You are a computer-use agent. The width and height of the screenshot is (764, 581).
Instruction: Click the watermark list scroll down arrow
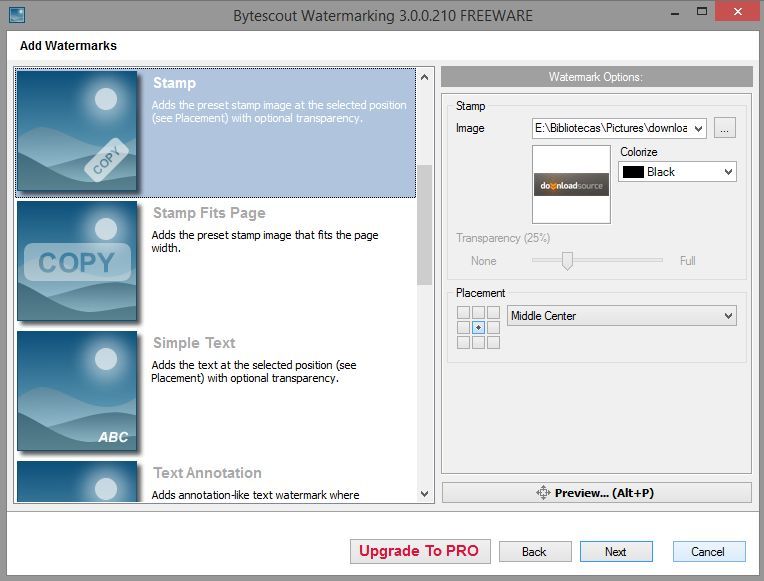click(x=424, y=494)
